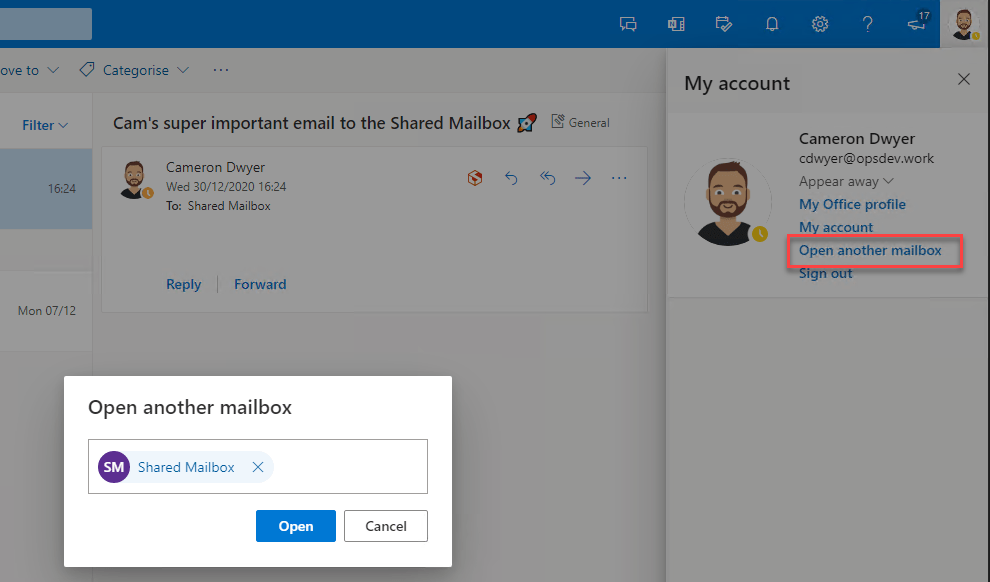
Task: Expand the Filter dropdown
Action: click(45, 125)
